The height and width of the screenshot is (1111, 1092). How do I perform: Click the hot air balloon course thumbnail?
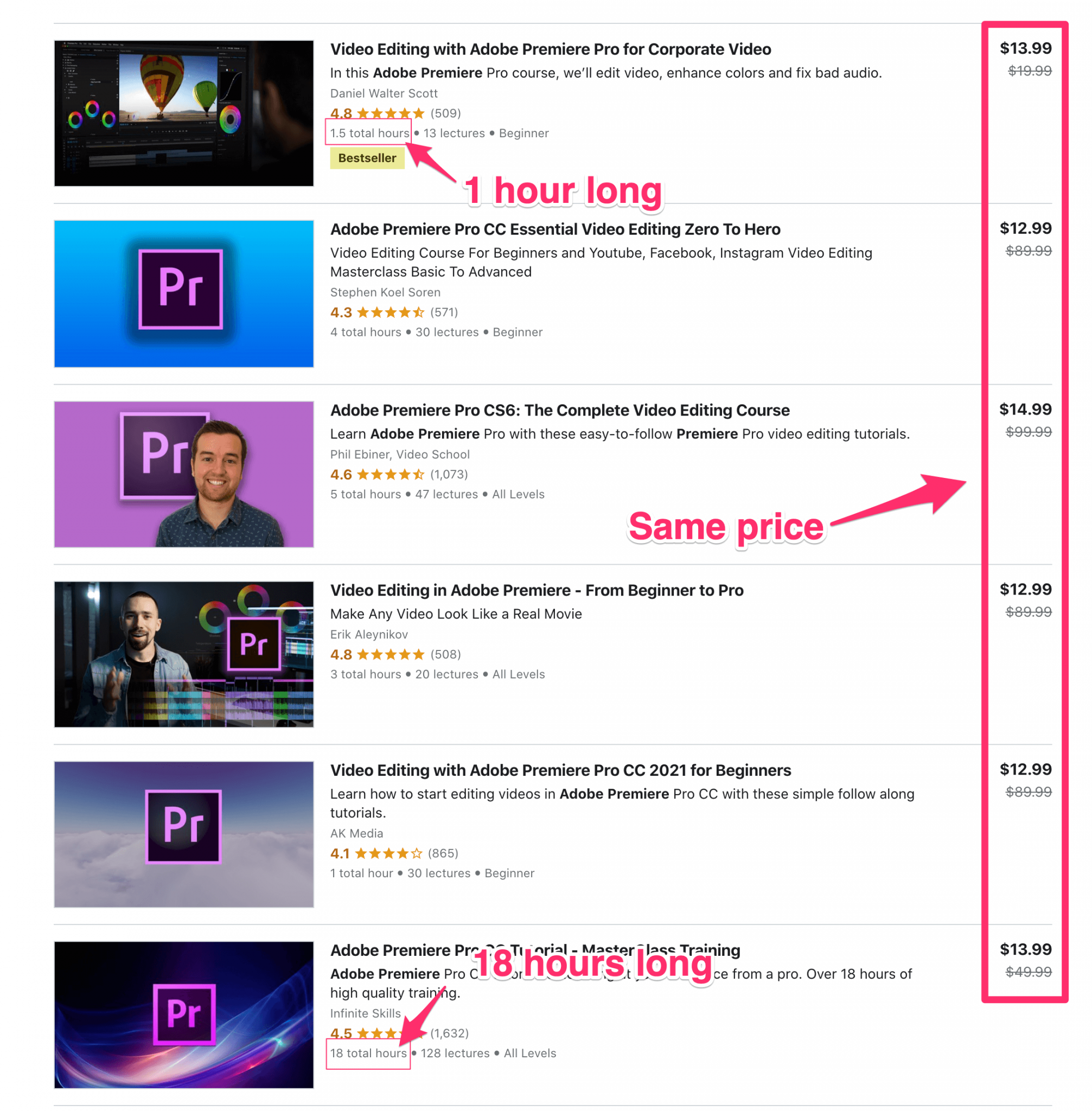[x=183, y=113]
